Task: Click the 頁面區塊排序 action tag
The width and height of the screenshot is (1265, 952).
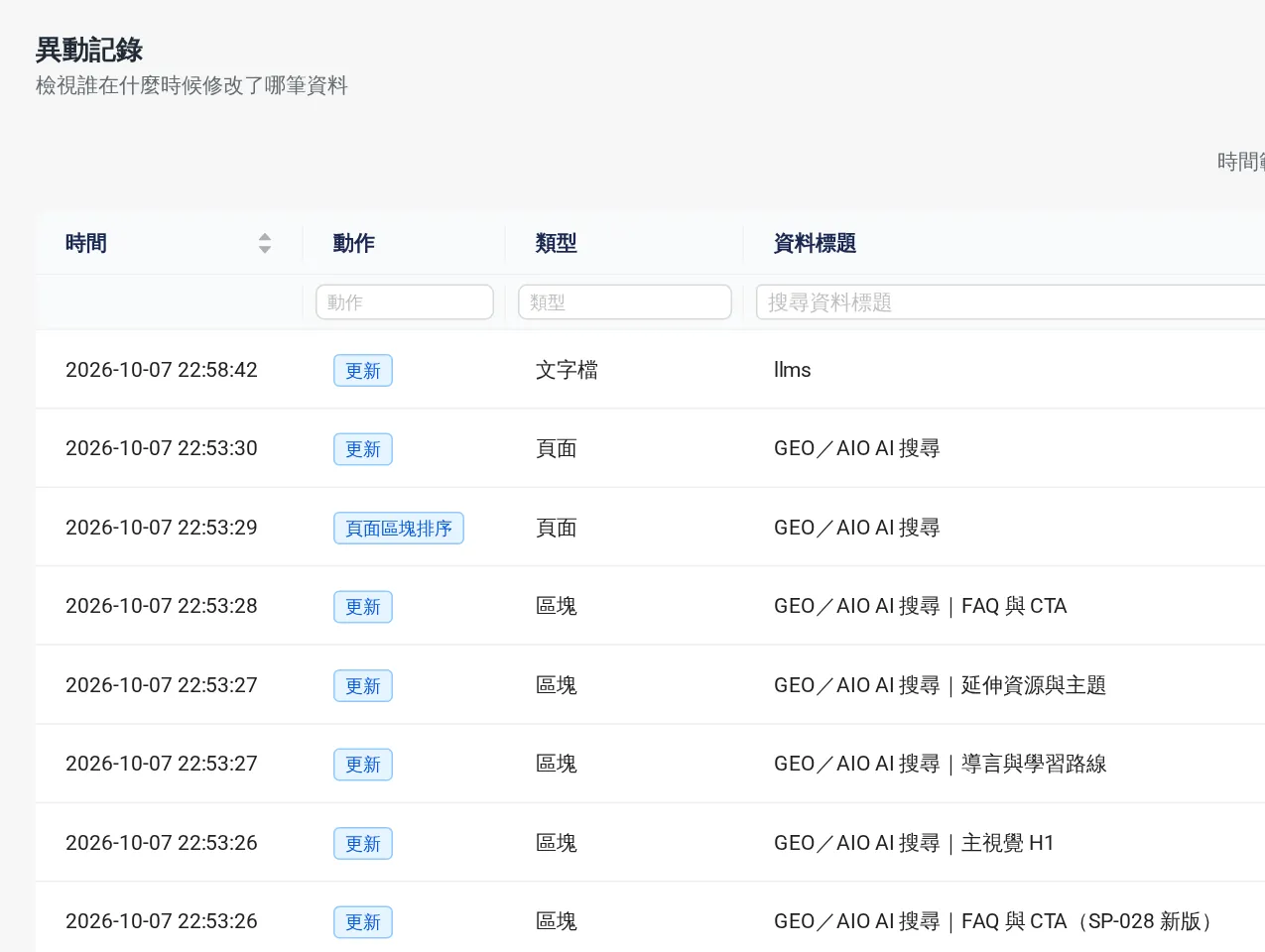Action: (x=399, y=529)
